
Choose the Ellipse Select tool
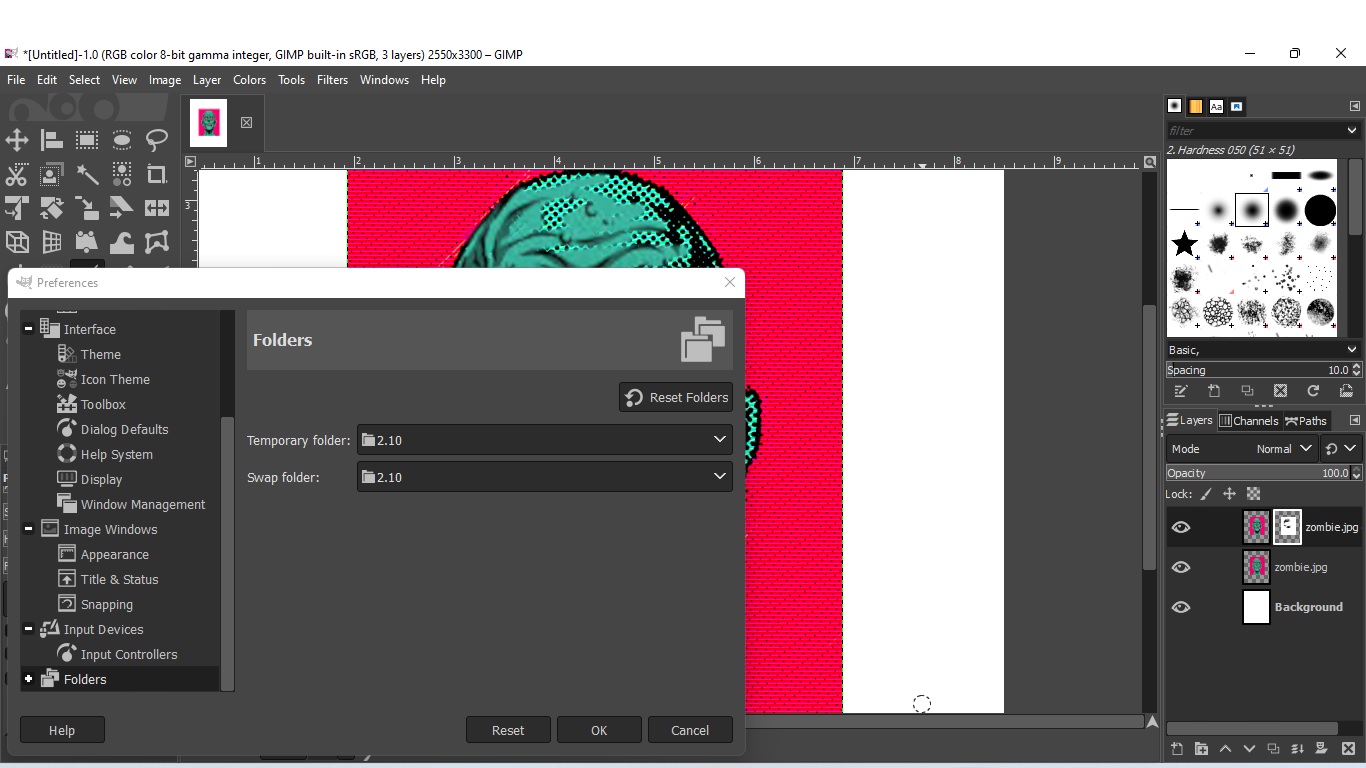click(122, 140)
